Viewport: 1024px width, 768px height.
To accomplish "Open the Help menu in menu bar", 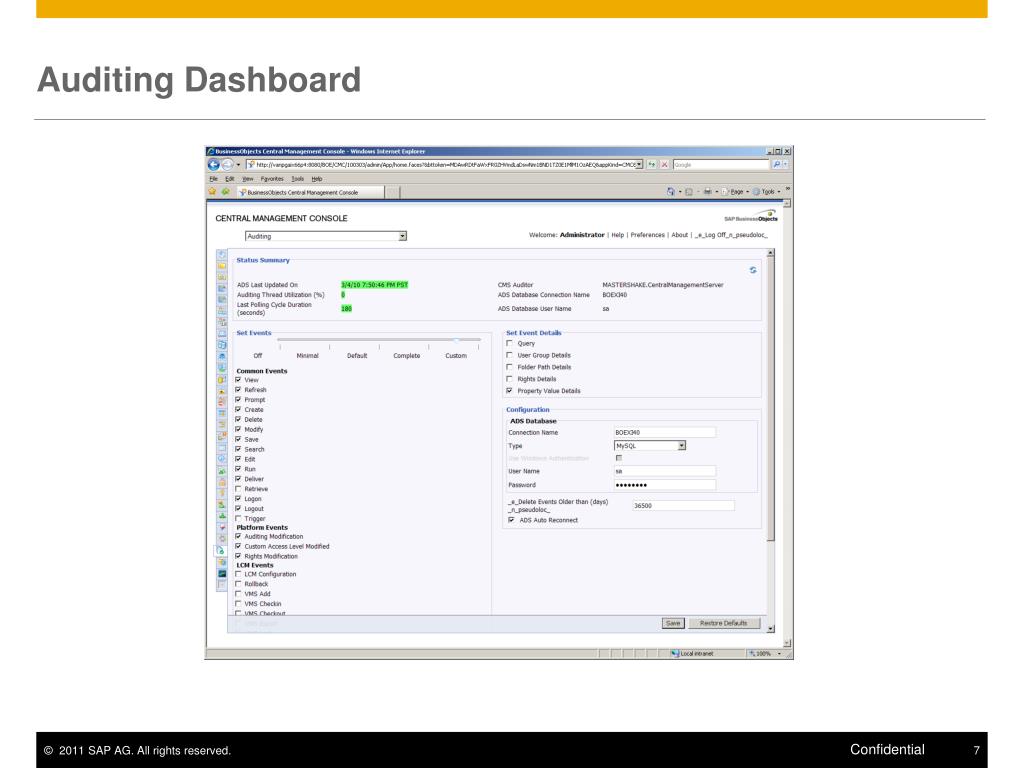I will [x=317, y=178].
